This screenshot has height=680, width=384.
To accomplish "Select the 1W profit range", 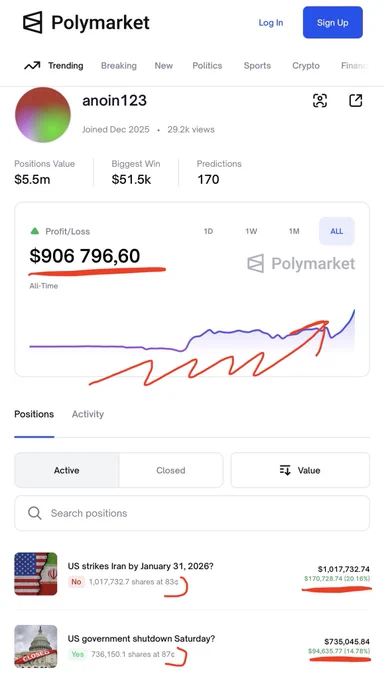I will coord(251,231).
